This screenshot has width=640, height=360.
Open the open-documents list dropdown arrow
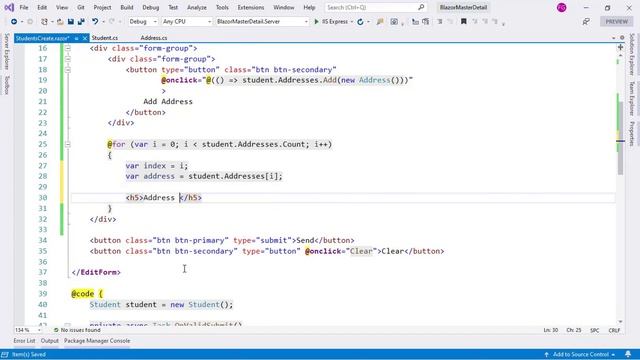click(x=613, y=38)
